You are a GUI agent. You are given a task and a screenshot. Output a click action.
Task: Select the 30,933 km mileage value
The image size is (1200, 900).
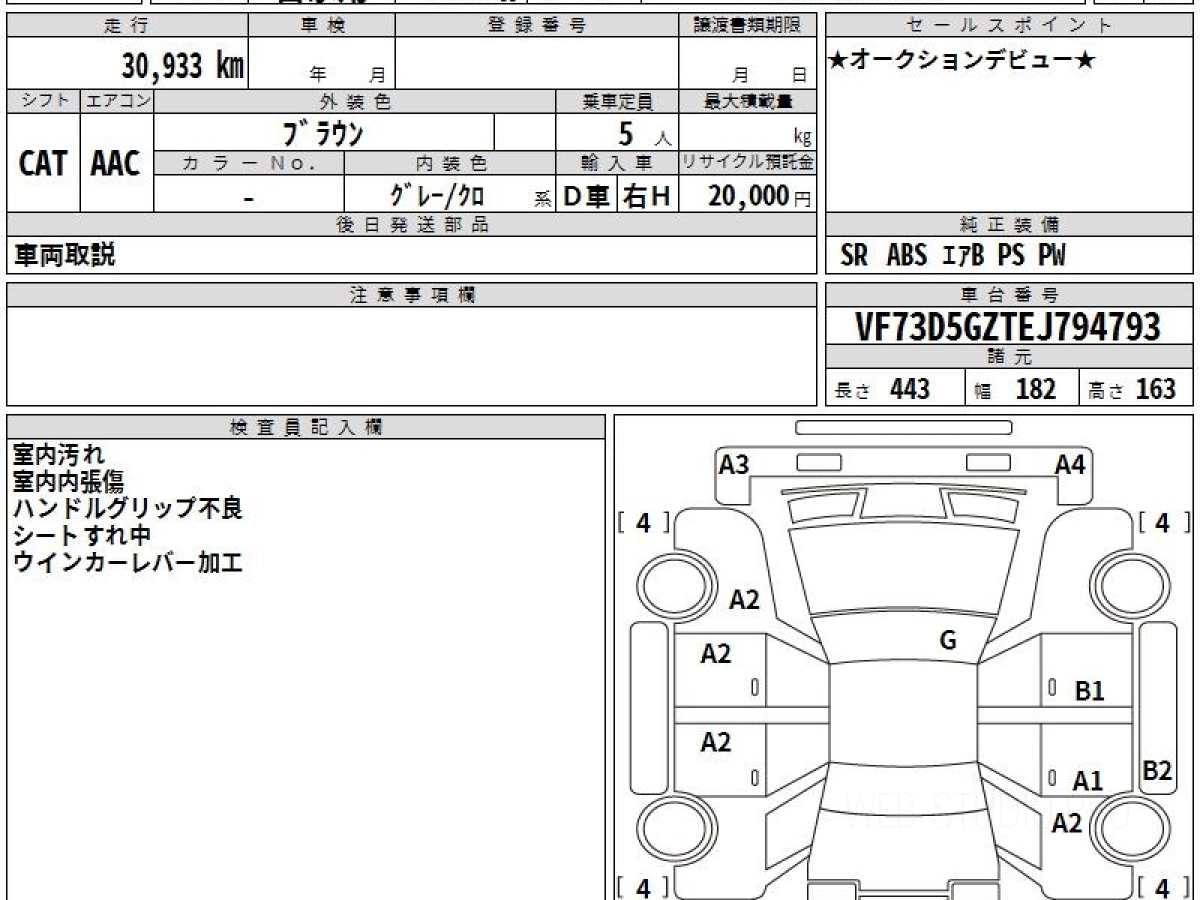coord(183,66)
